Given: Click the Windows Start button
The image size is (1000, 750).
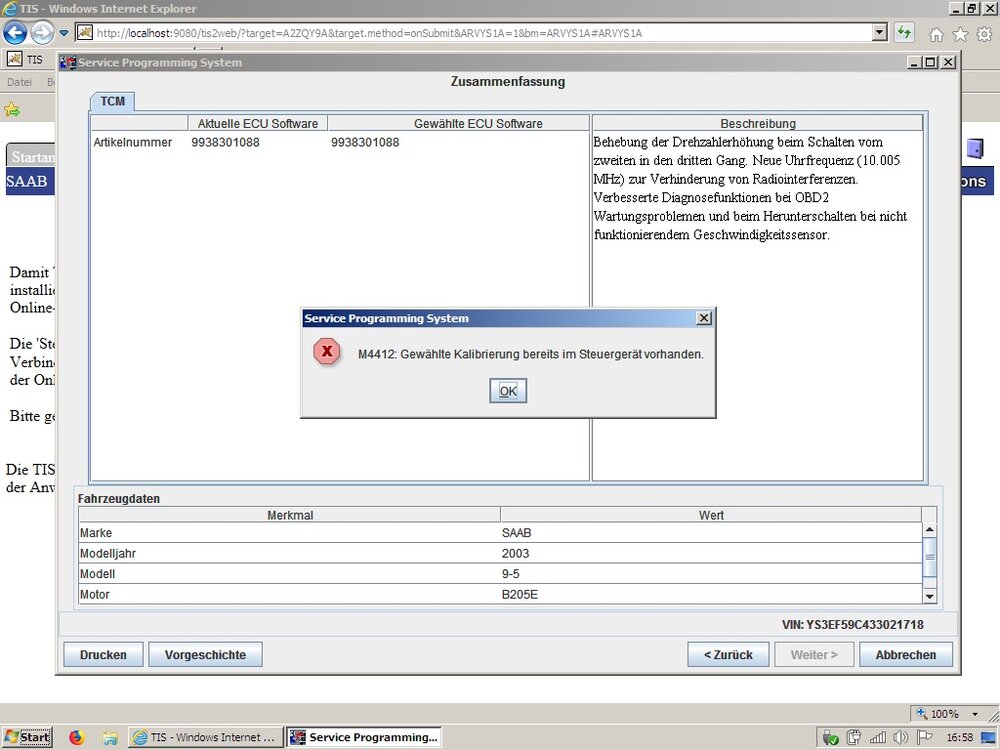Looking at the screenshot, I should click(x=27, y=737).
